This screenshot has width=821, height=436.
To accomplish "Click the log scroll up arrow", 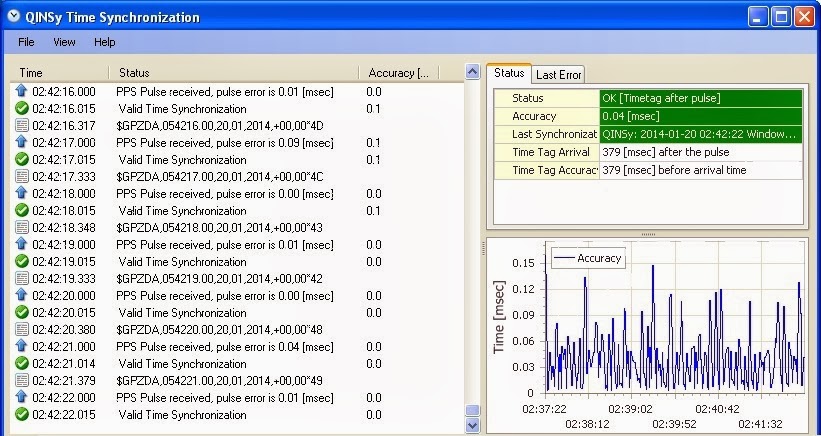I will (473, 72).
